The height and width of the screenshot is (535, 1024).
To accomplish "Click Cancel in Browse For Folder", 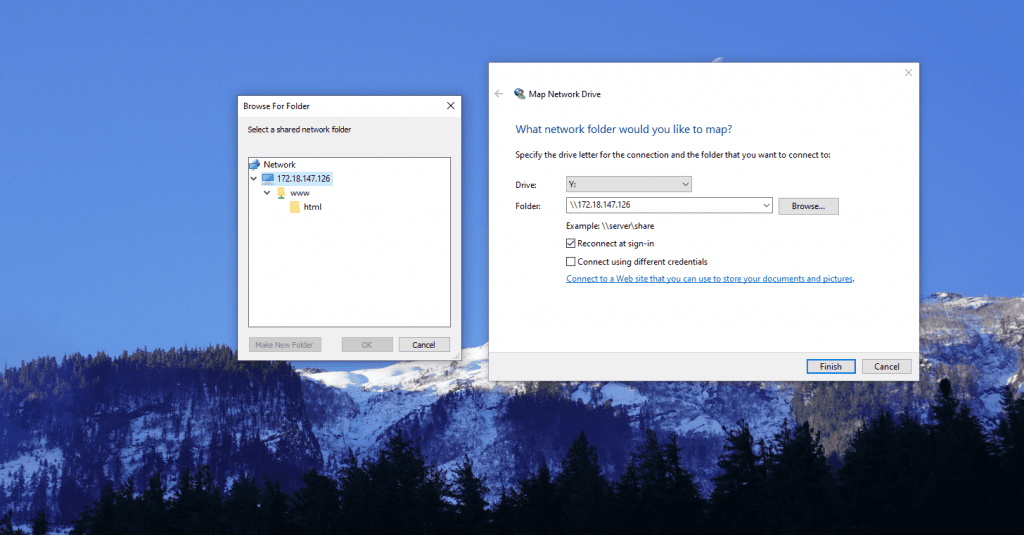I will (424, 345).
